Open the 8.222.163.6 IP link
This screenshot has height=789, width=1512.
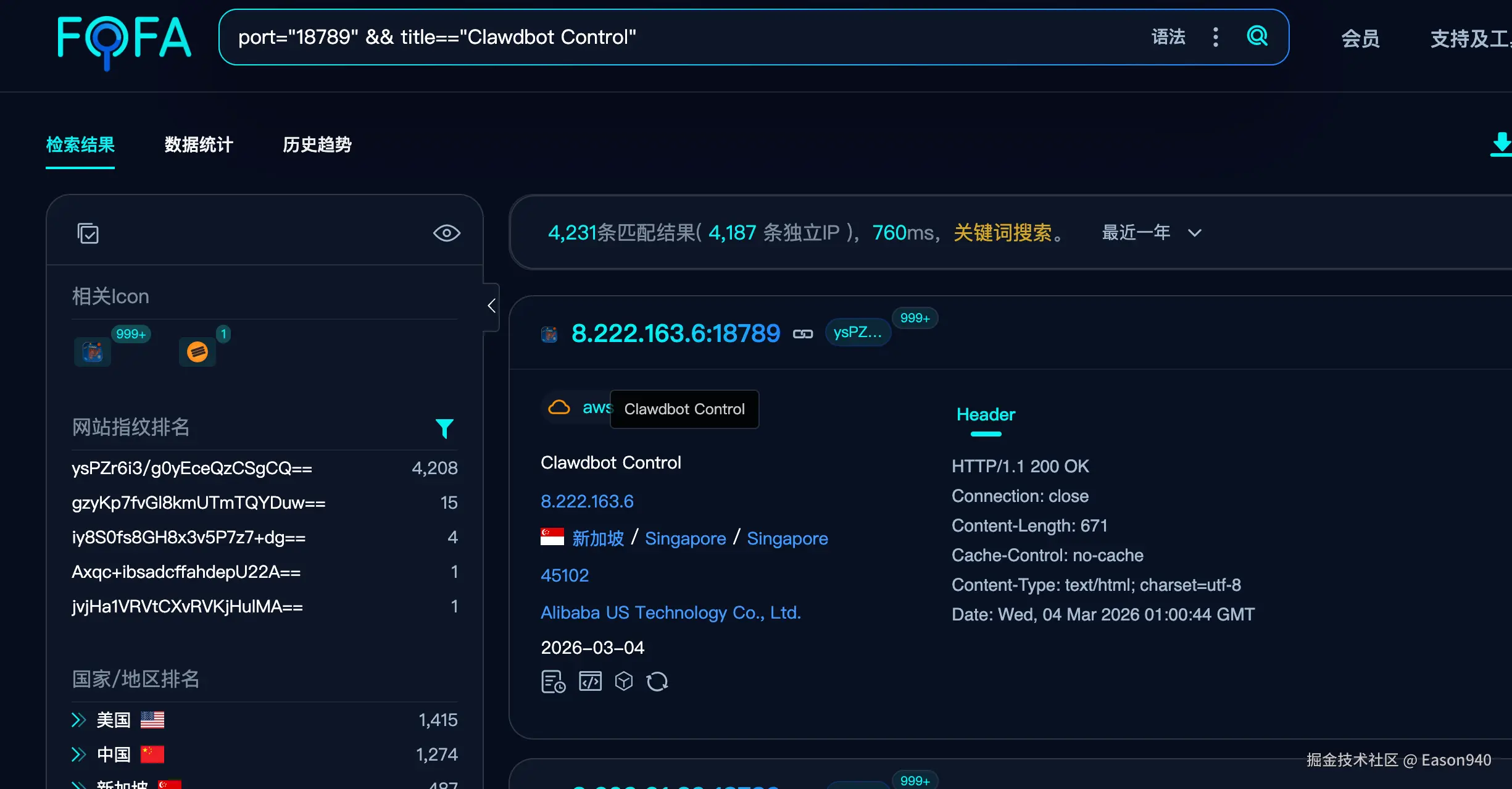(x=586, y=501)
